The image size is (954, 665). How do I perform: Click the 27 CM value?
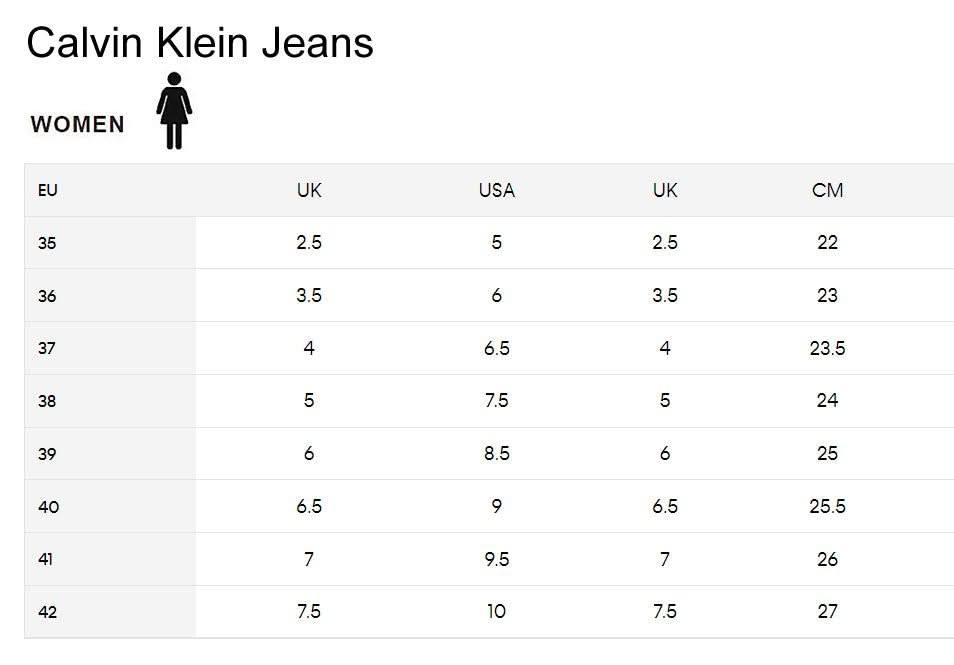pos(827,611)
